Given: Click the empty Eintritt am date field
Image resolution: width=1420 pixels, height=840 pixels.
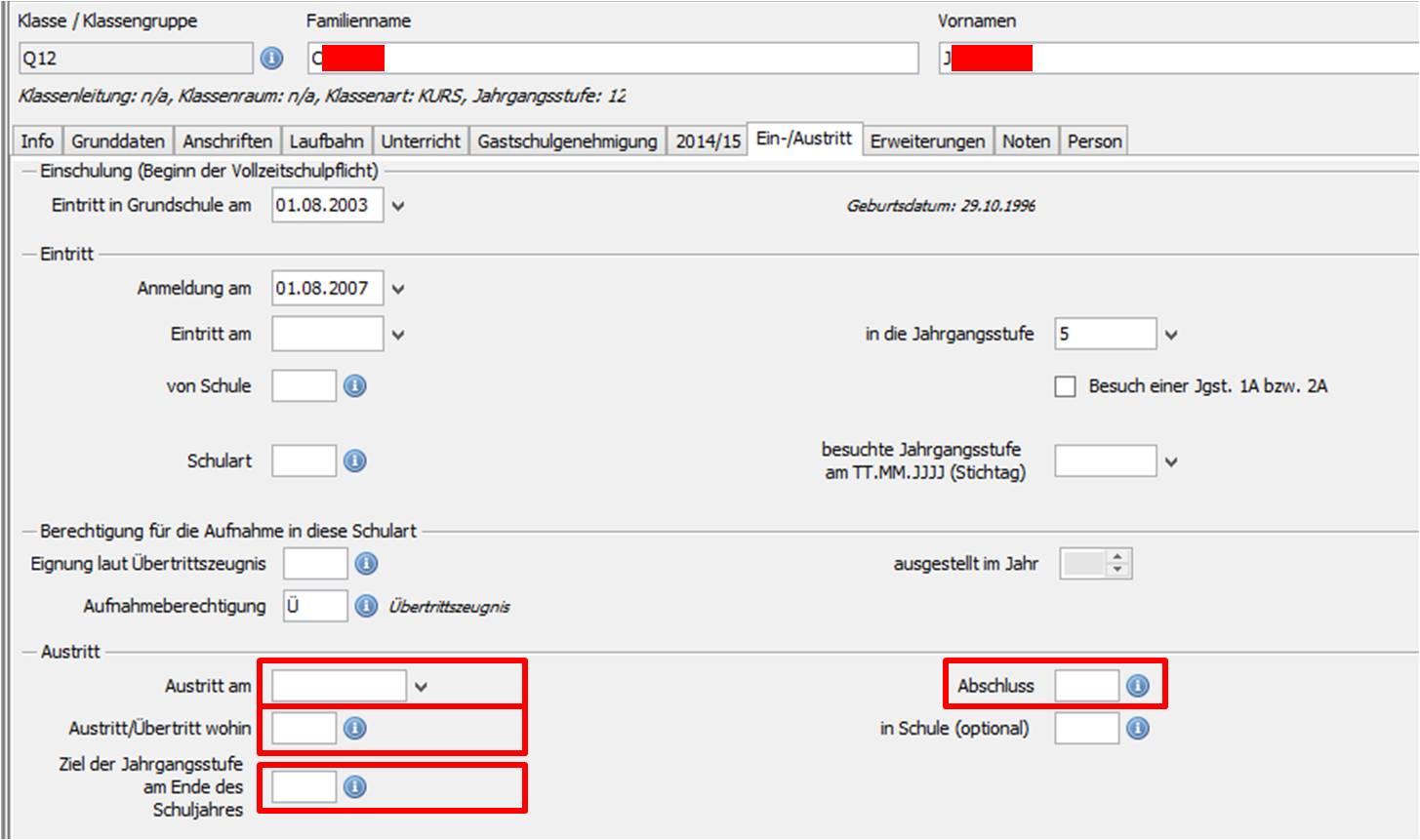Looking at the screenshot, I should tap(327, 334).
